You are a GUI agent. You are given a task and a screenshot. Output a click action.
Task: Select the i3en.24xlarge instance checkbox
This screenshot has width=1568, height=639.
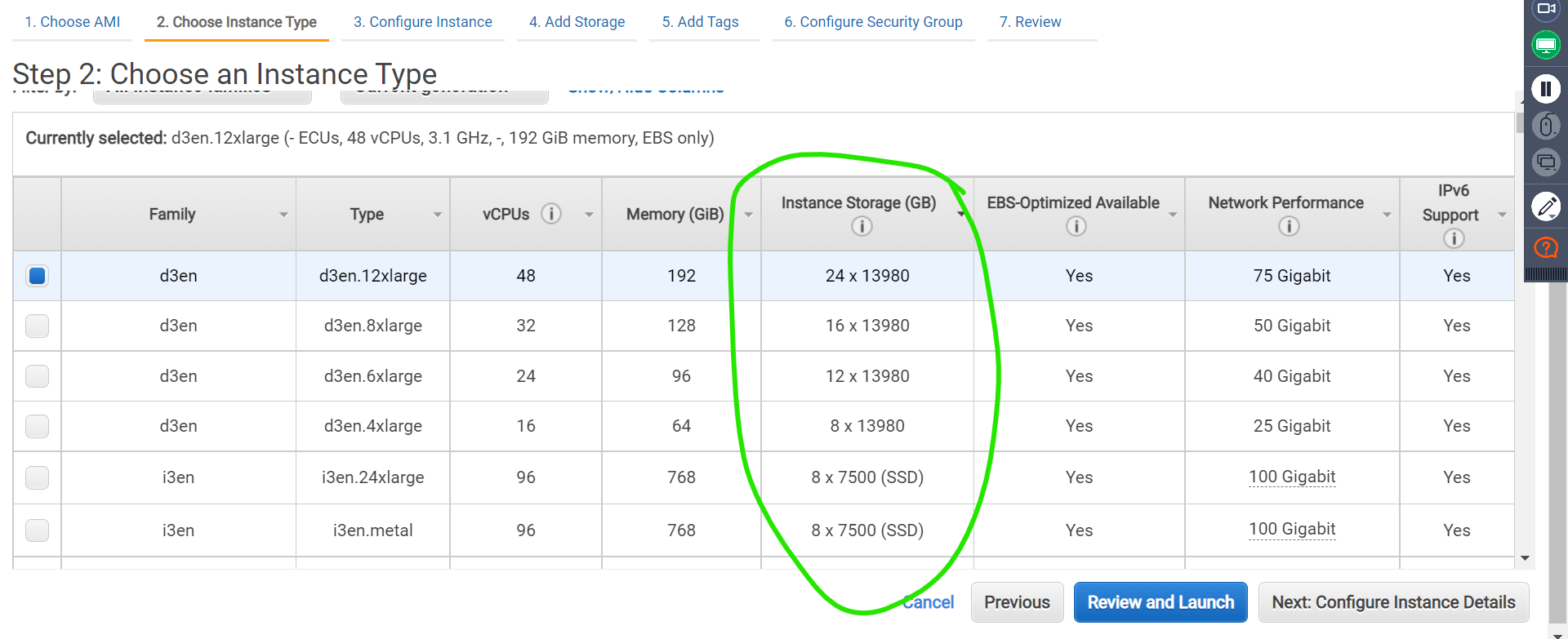coord(37,477)
